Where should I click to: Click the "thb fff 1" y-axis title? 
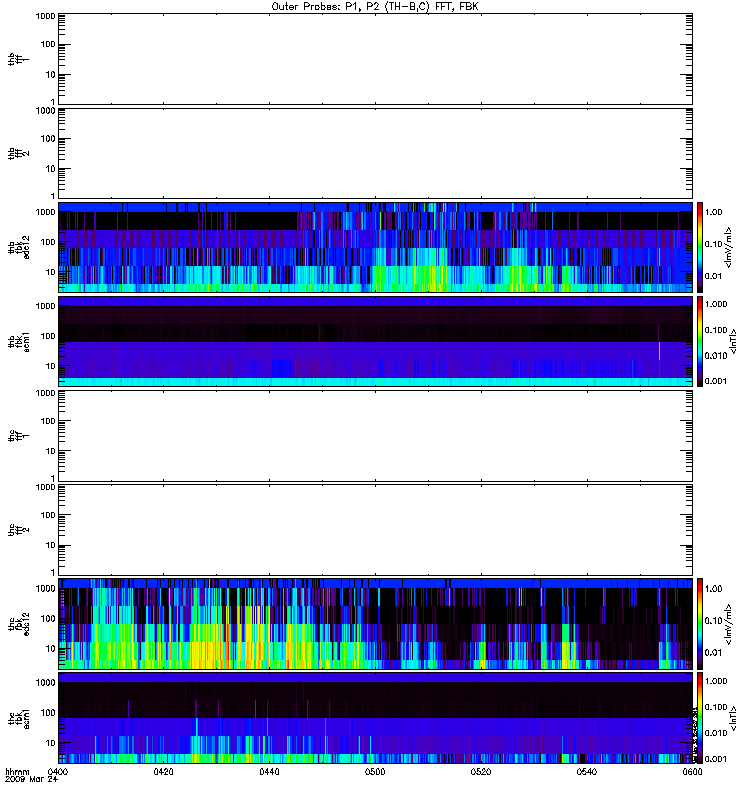tap(18, 59)
